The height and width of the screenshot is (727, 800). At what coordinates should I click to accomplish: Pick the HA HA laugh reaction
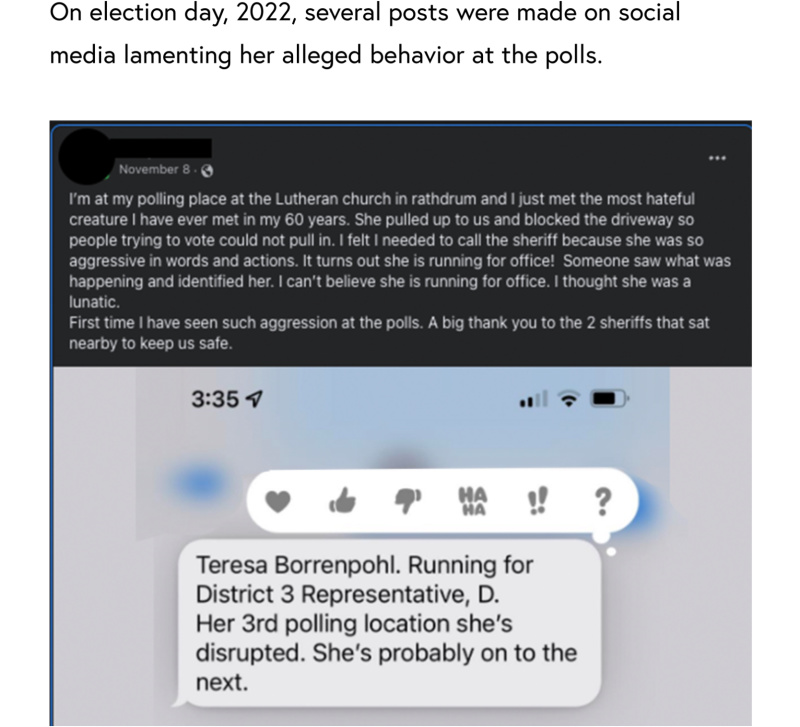pos(473,501)
